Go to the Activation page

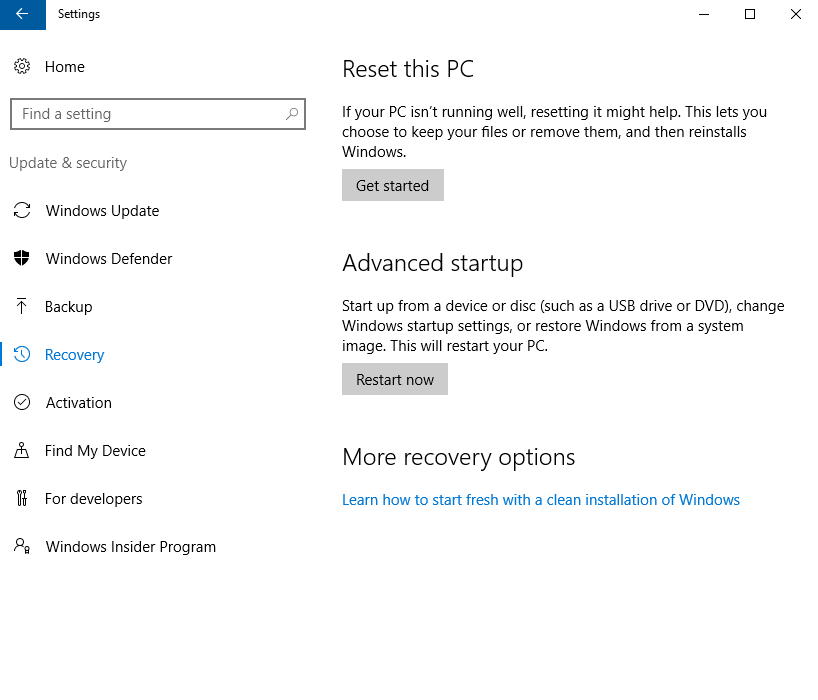[x=79, y=403]
